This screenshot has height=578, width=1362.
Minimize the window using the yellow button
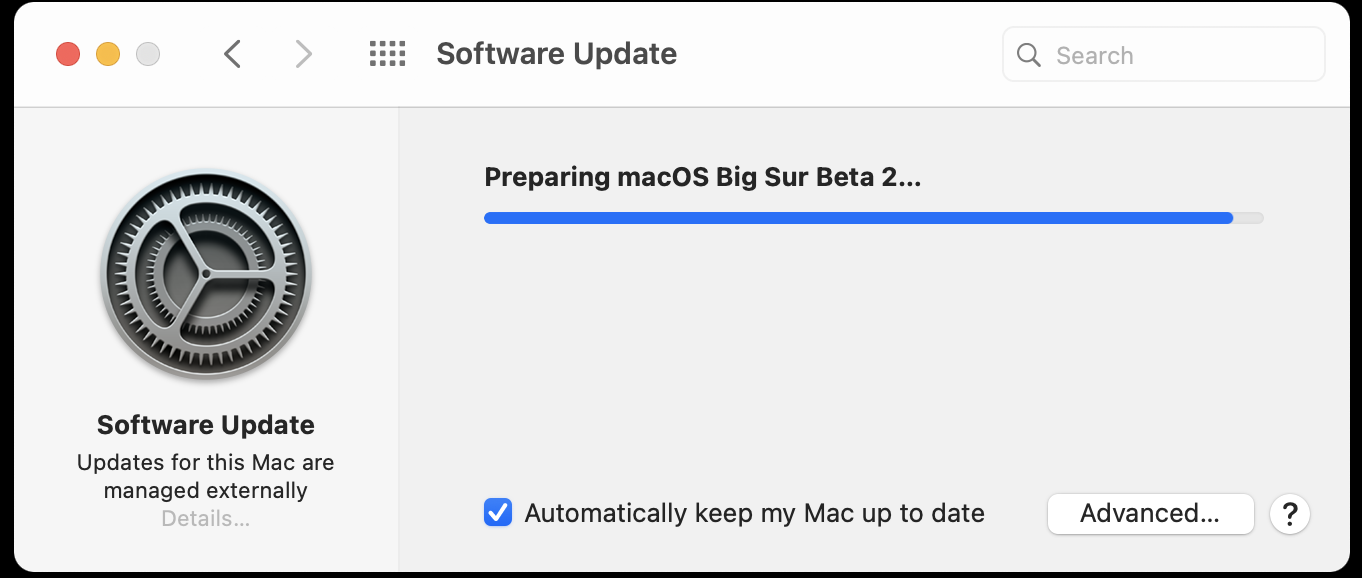point(108,54)
